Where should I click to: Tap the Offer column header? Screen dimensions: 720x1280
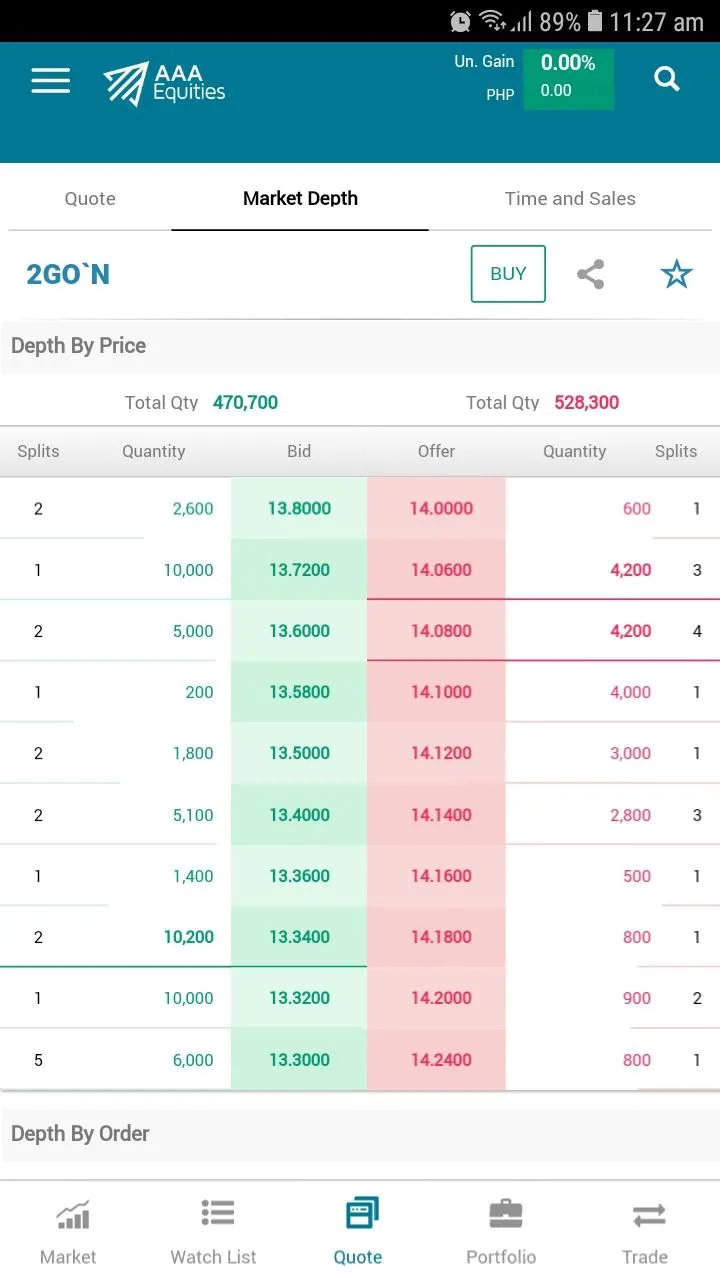pos(436,451)
